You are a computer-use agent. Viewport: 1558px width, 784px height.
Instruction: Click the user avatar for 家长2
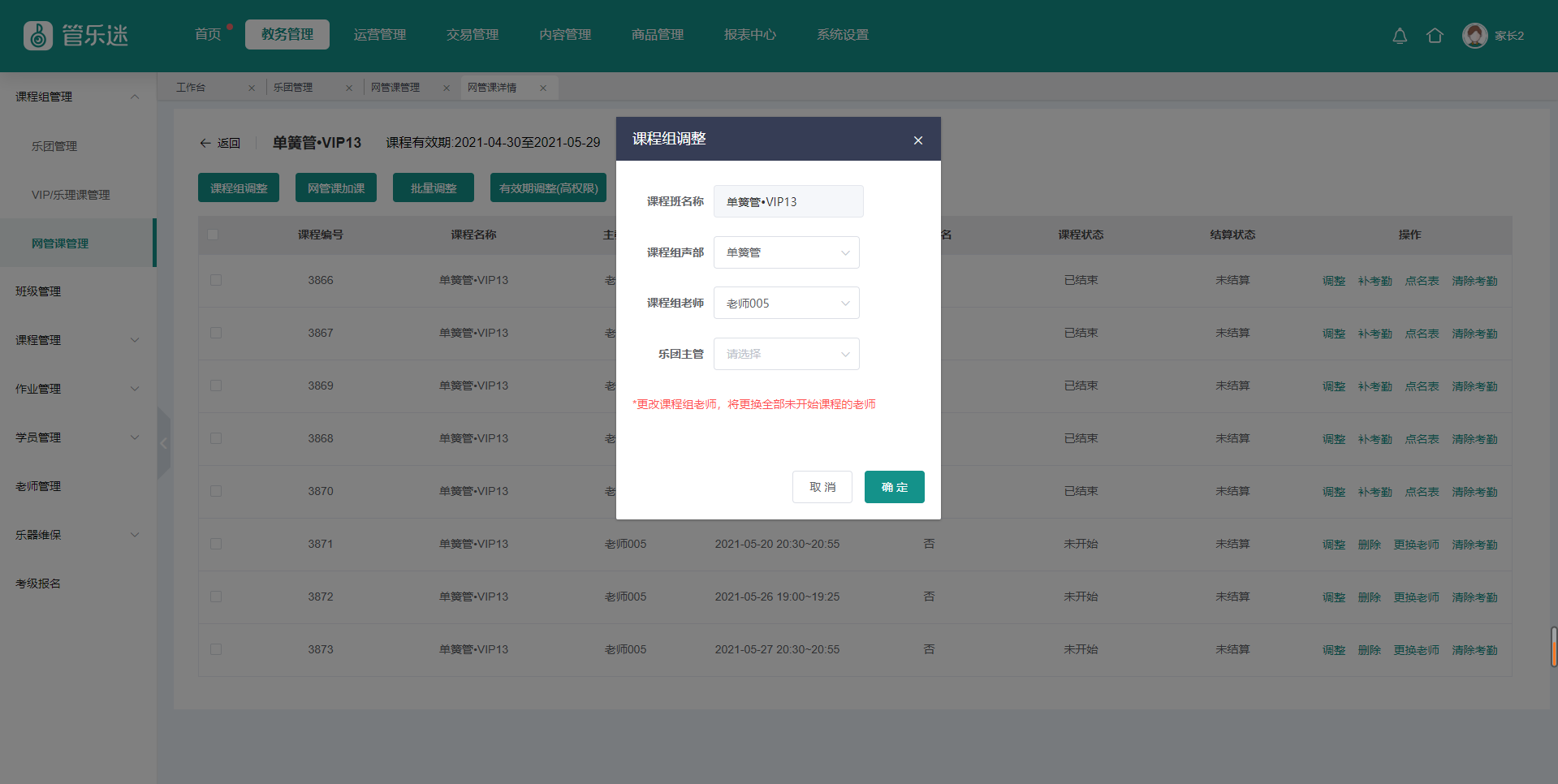[x=1474, y=36]
